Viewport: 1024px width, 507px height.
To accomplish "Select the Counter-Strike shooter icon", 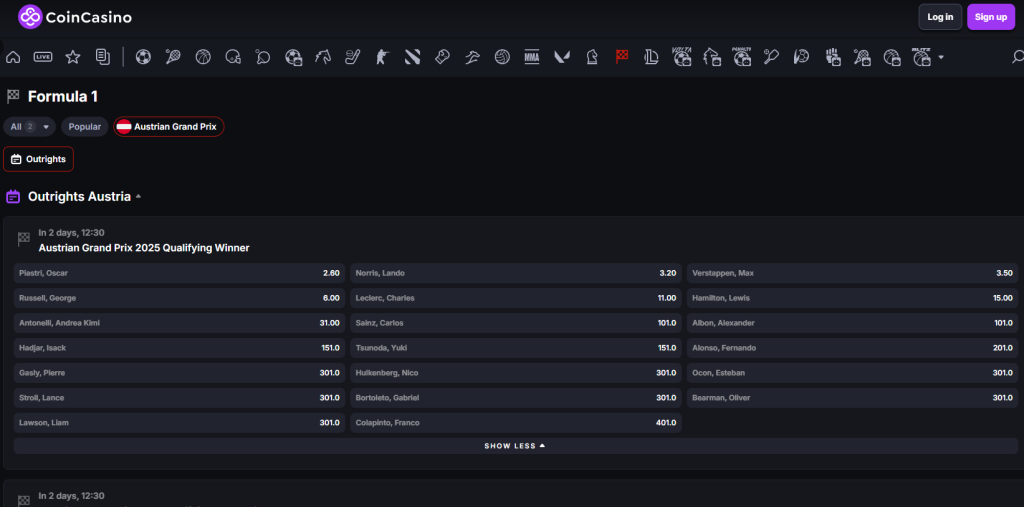I will tap(382, 57).
